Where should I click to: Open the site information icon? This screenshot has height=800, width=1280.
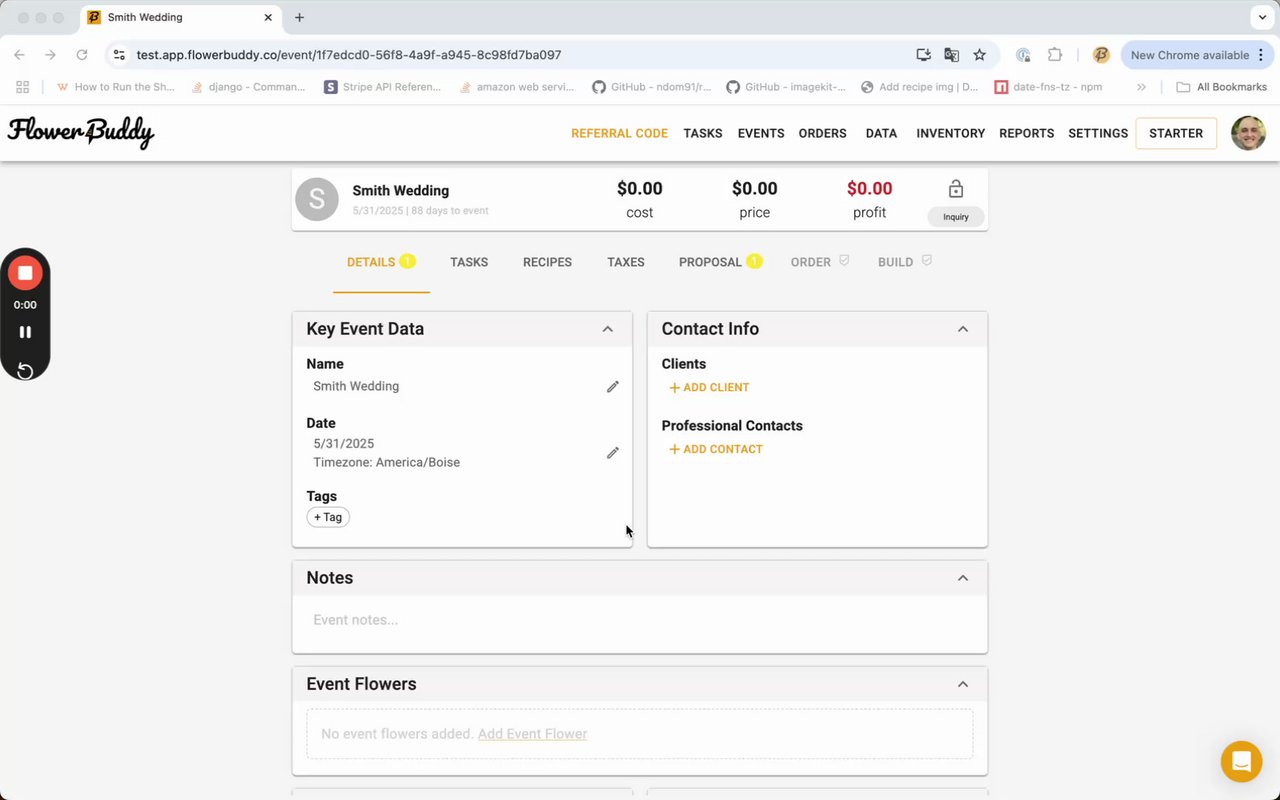[x=119, y=55]
